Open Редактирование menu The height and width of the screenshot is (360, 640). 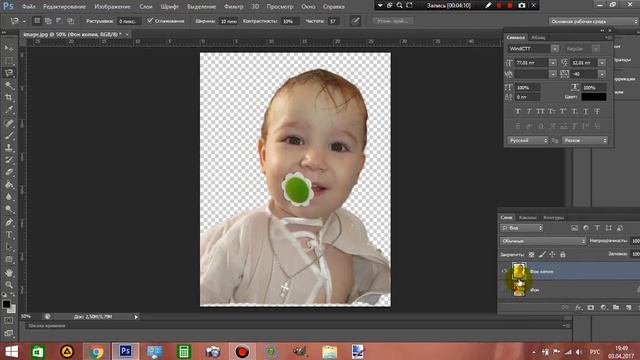click(x=64, y=7)
